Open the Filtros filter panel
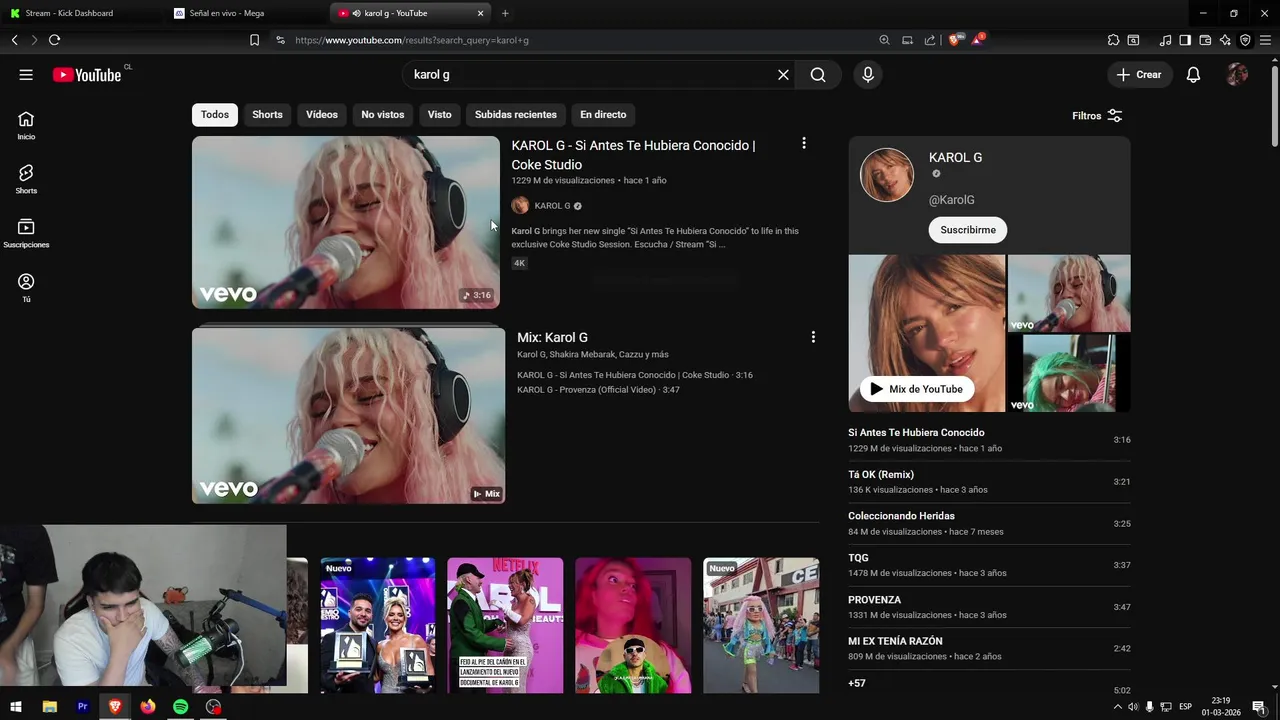1280x720 pixels. pyautogui.click(x=1097, y=116)
